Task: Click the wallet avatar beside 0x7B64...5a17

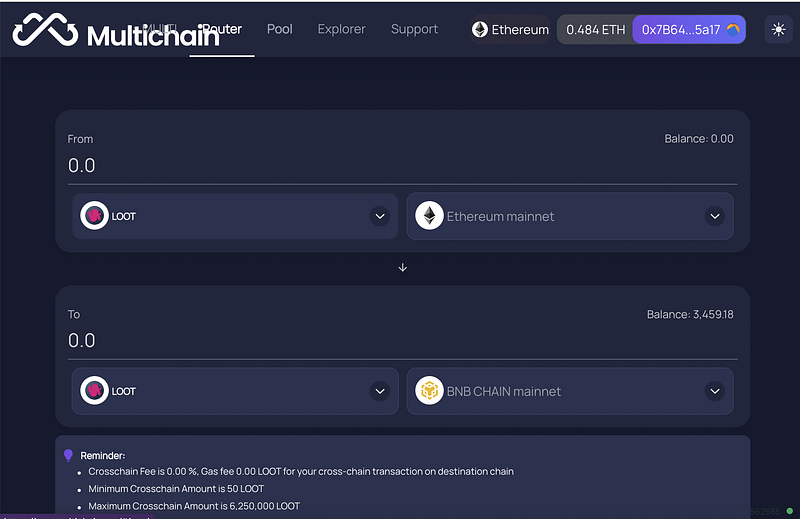Action: (733, 30)
